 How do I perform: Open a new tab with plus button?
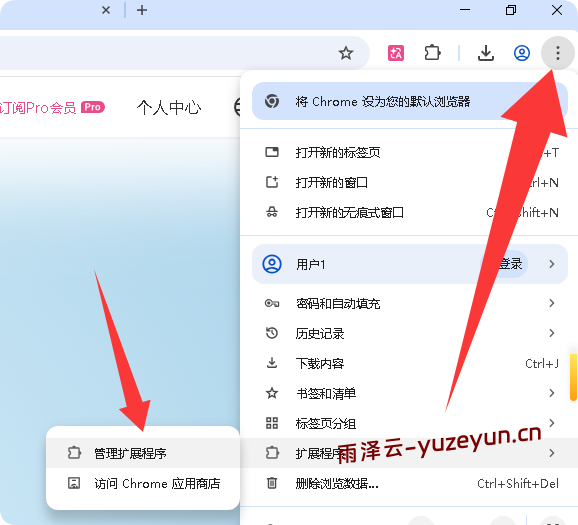tap(142, 10)
